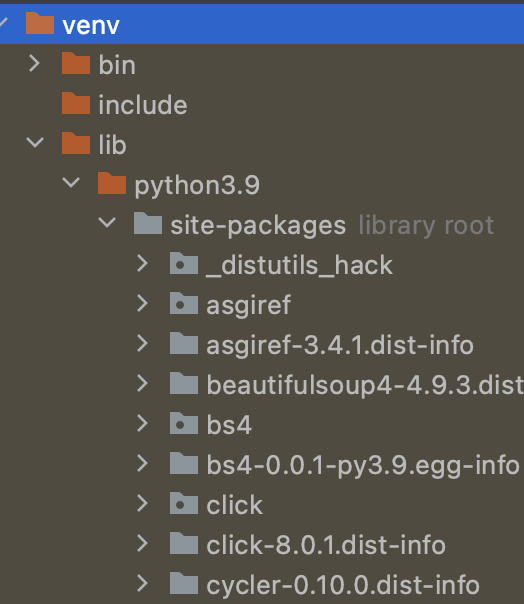Click the cycler-0.10.0.dist-info folder icon

(184, 584)
